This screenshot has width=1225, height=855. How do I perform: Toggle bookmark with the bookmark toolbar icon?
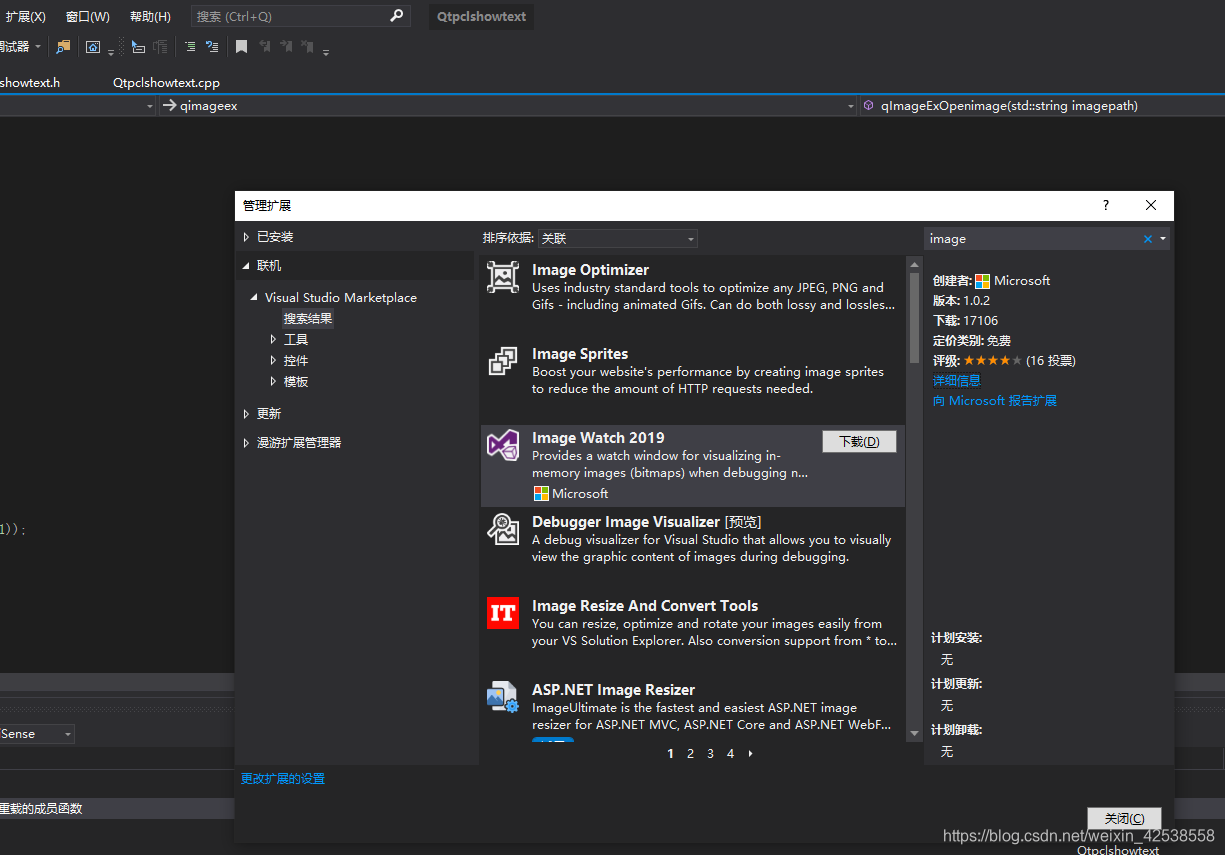[x=241, y=47]
